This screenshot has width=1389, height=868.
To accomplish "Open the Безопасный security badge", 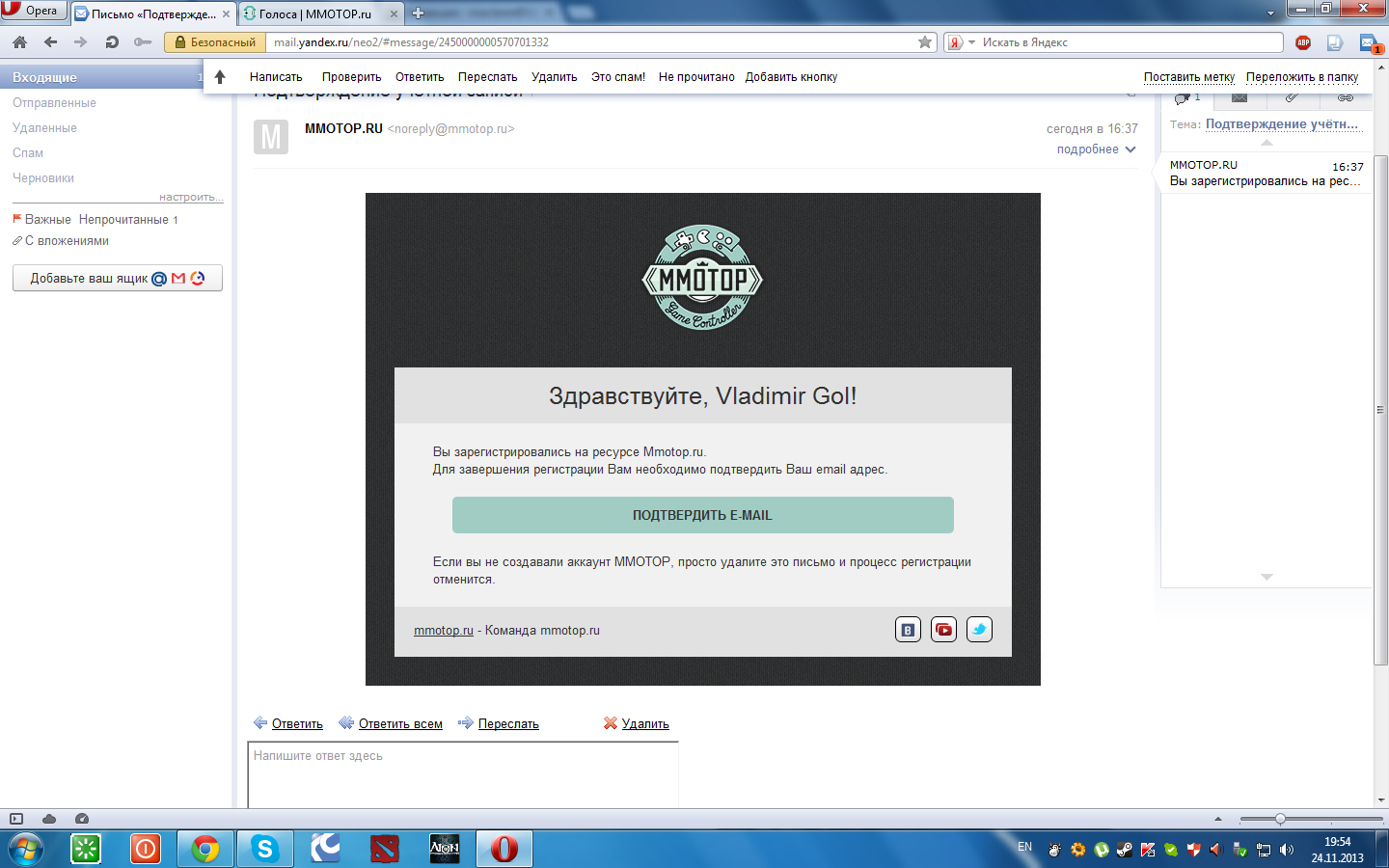I will [215, 42].
